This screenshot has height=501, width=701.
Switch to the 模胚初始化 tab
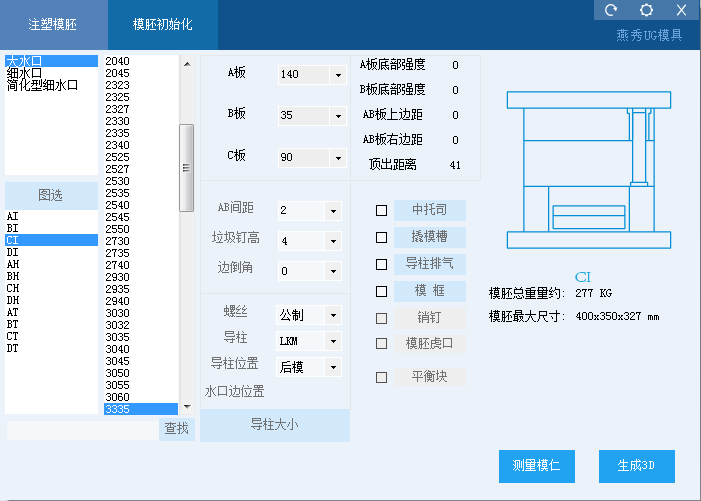163,24
